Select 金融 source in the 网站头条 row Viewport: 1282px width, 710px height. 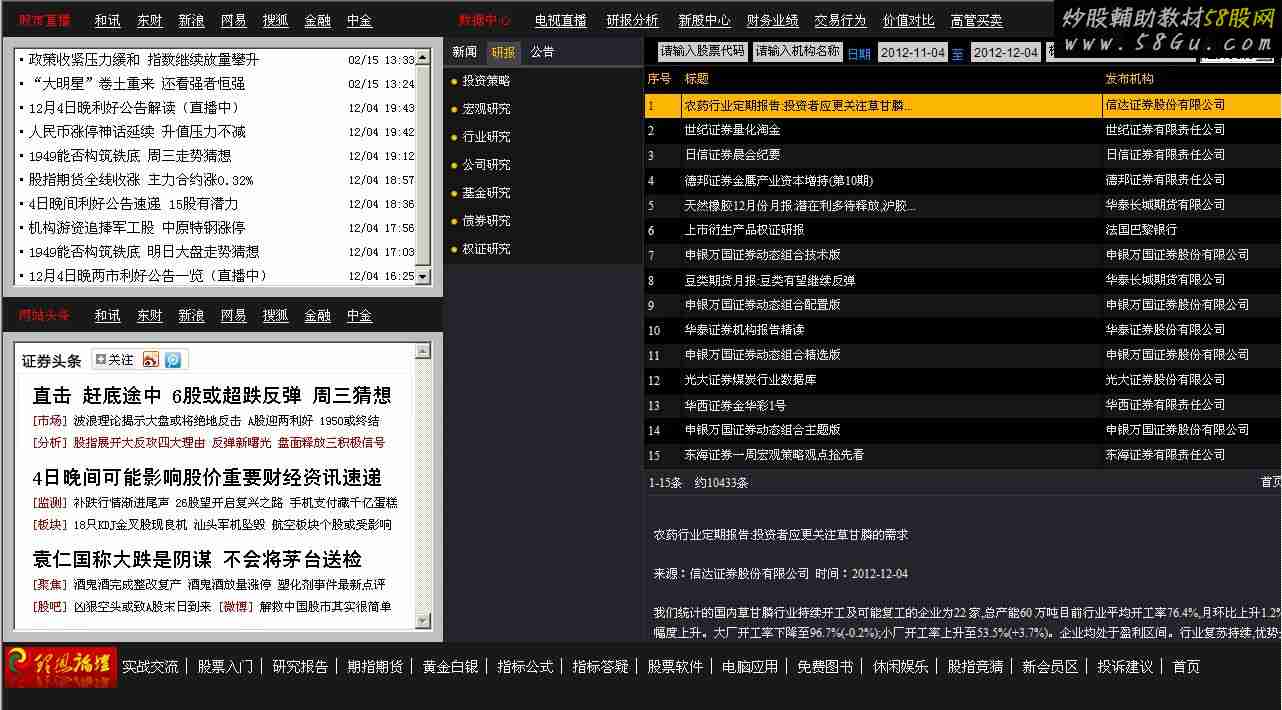(x=317, y=316)
